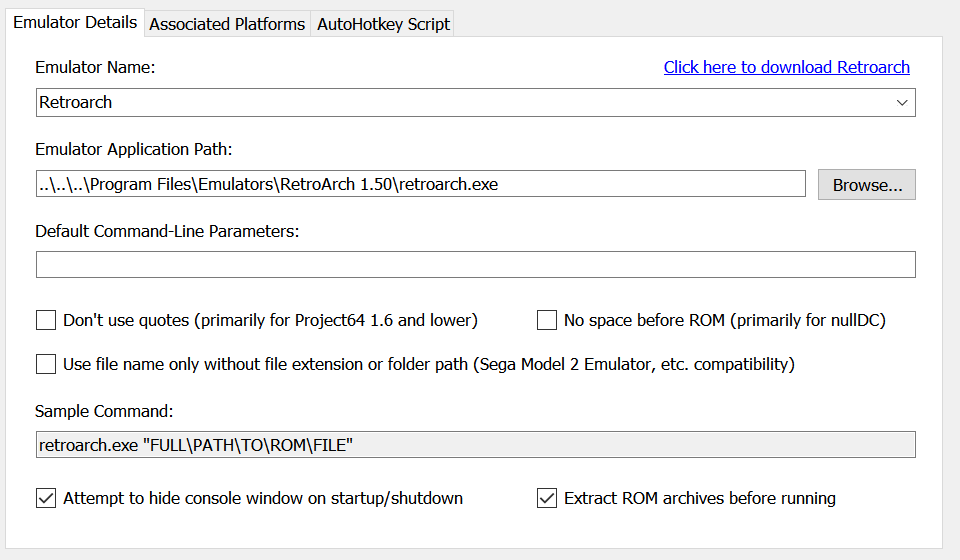Click the Sample Command label
The width and height of the screenshot is (960, 560).
tap(104, 411)
